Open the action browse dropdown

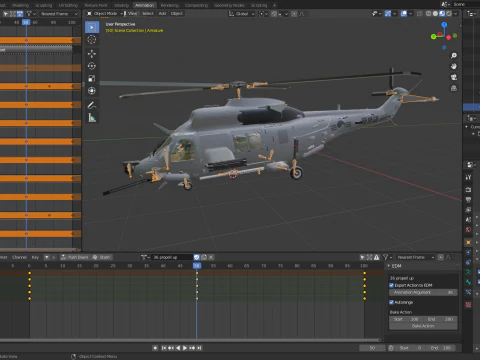(x=145, y=257)
